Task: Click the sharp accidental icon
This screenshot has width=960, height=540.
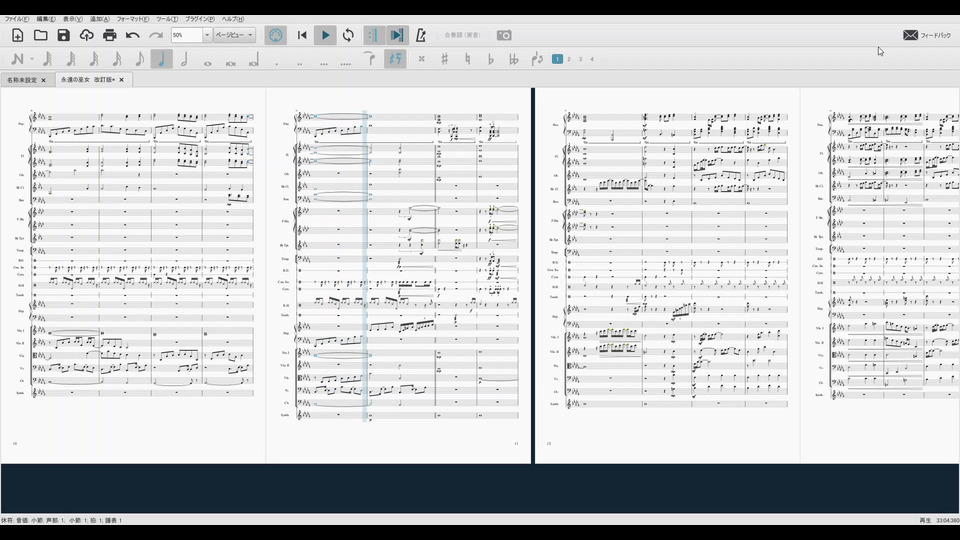Action: (444, 59)
